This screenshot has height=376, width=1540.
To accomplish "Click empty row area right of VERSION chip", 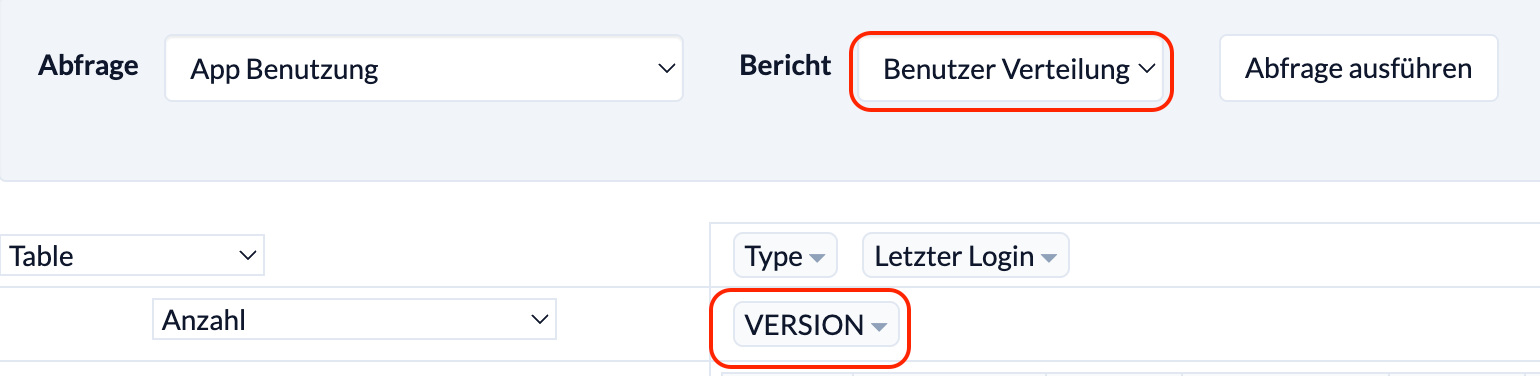I will point(1220,325).
